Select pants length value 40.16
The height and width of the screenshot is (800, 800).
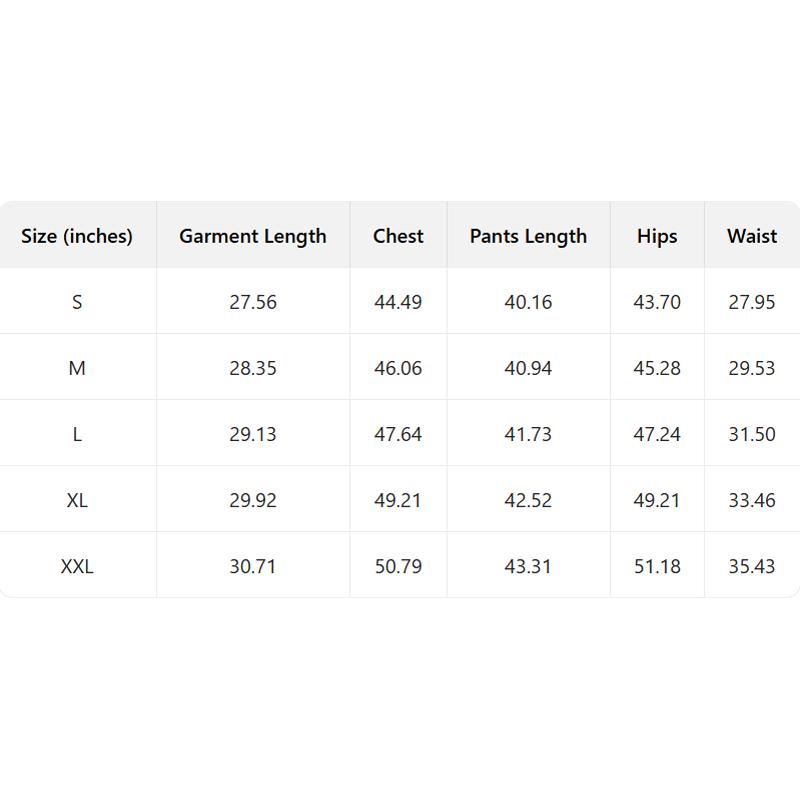point(528,302)
